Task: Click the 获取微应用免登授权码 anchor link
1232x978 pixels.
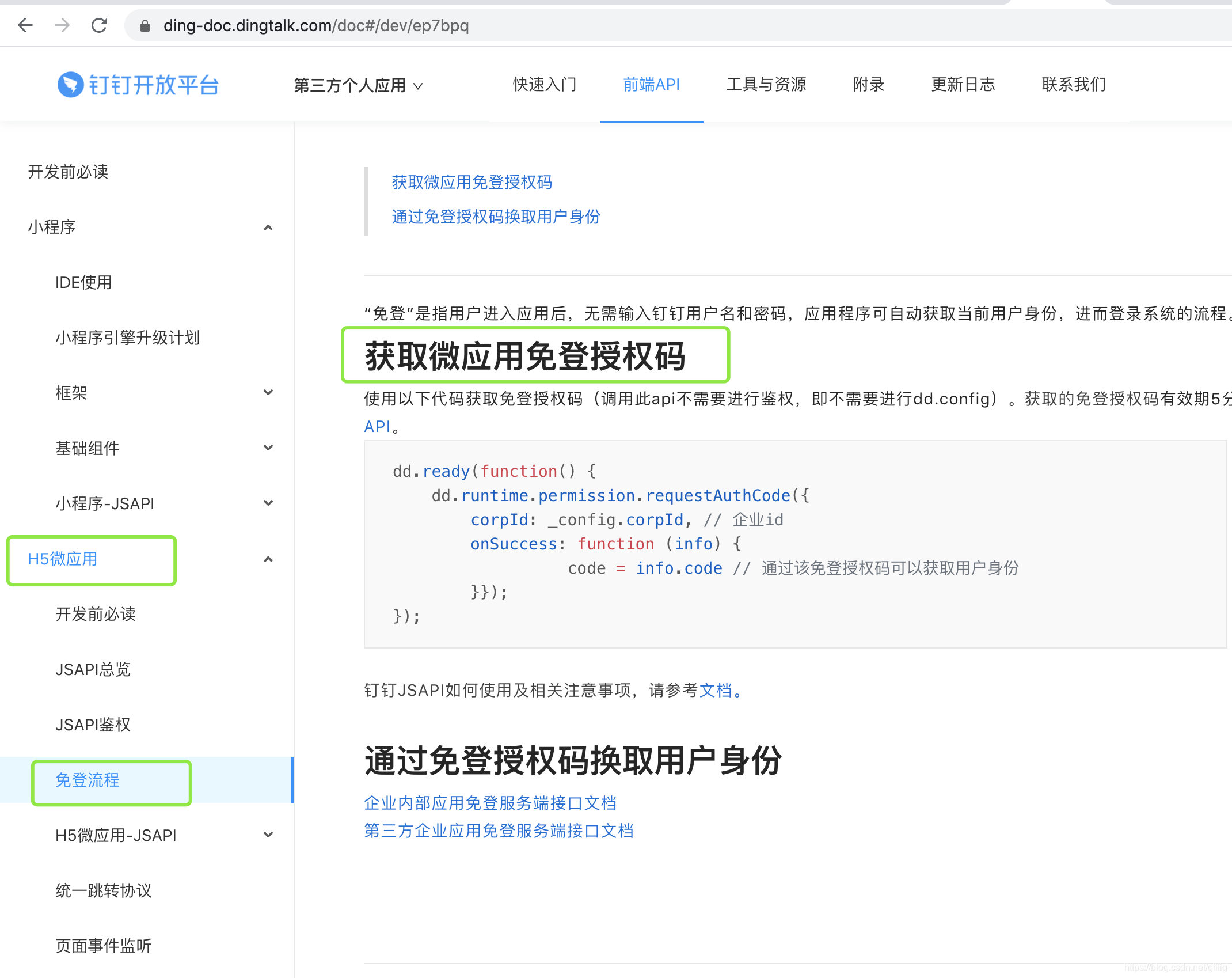Action: click(x=471, y=183)
